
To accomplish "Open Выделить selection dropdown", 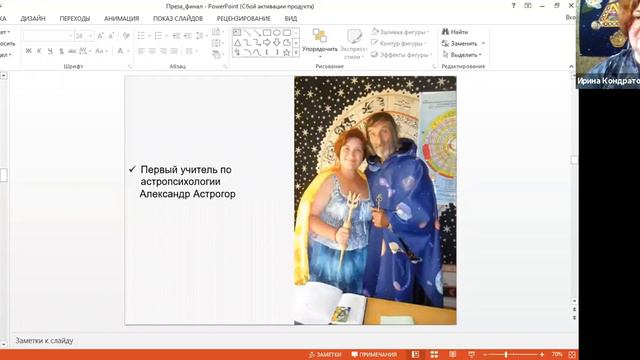I will (x=462, y=55).
